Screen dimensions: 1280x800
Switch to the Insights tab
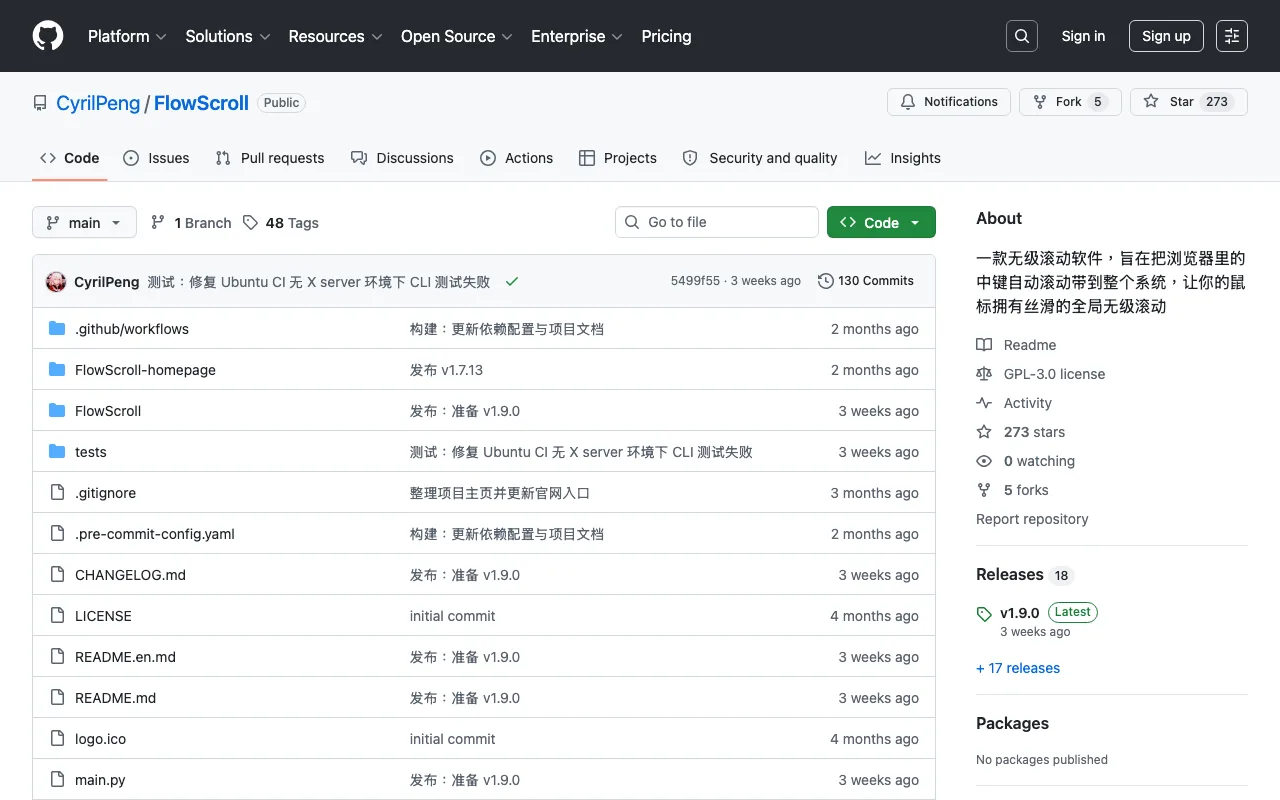click(x=903, y=158)
